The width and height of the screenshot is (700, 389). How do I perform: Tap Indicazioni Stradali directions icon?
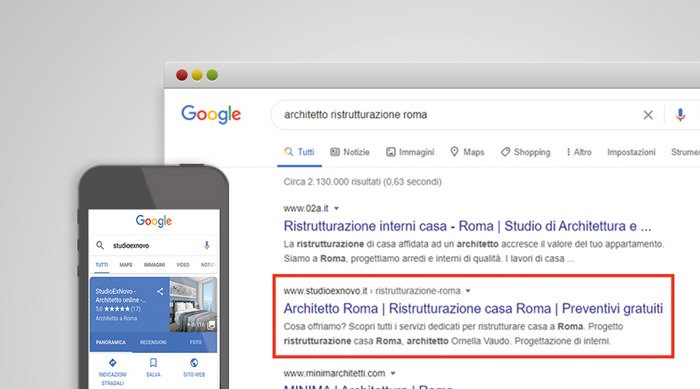click(x=112, y=363)
